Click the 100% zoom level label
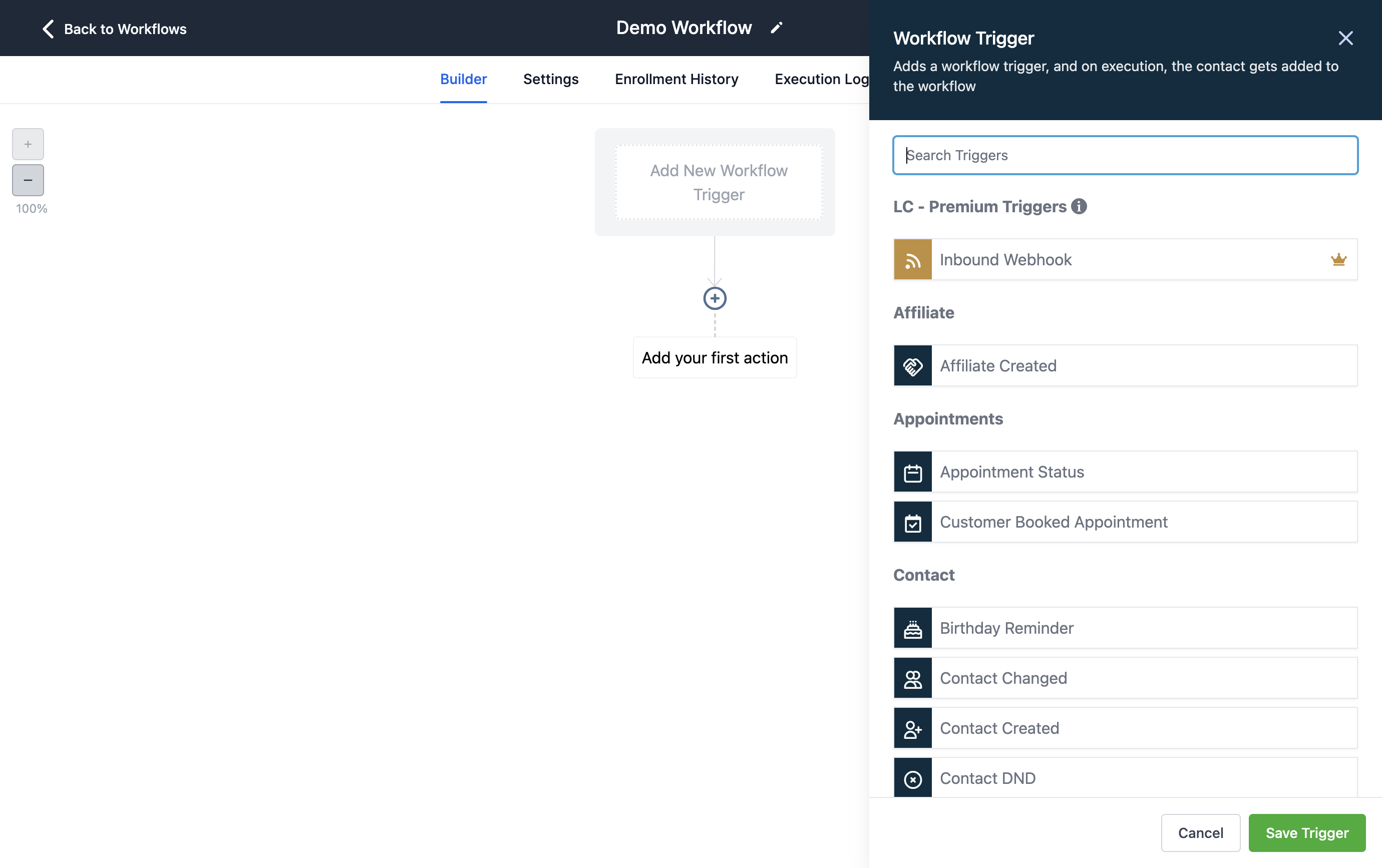The width and height of the screenshot is (1382, 868). click(x=32, y=209)
